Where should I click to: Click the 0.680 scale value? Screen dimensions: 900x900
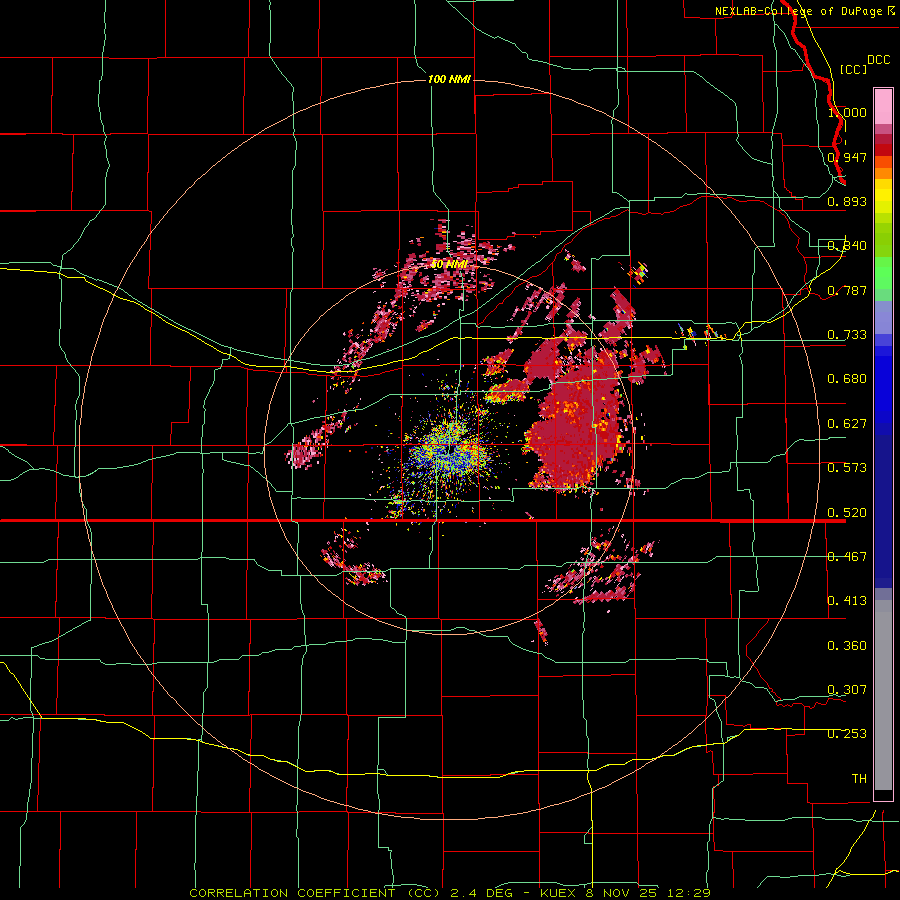tap(847, 379)
